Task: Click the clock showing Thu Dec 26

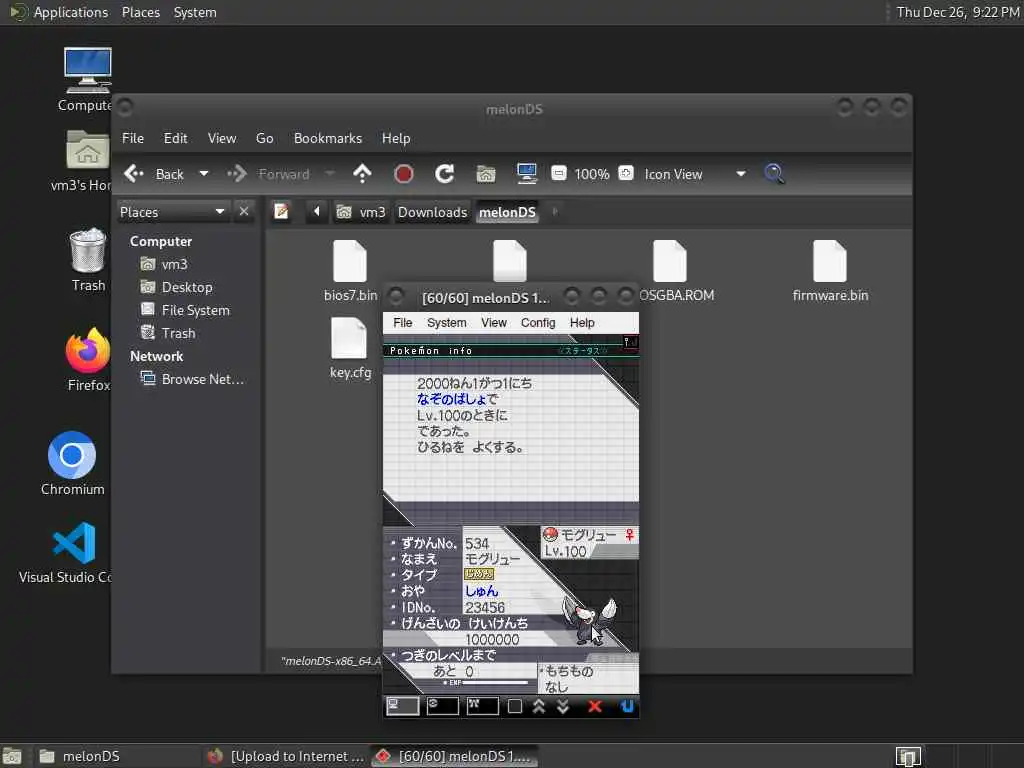Action: (957, 12)
